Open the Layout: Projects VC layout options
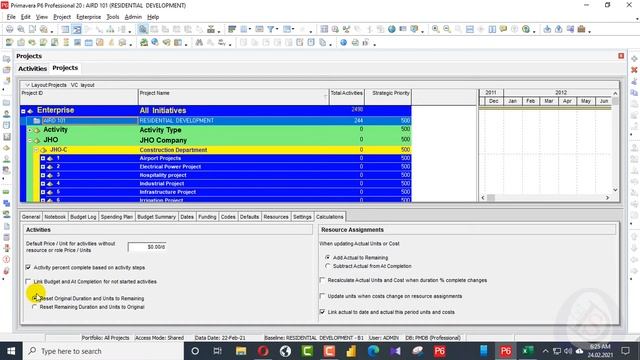 [60, 85]
